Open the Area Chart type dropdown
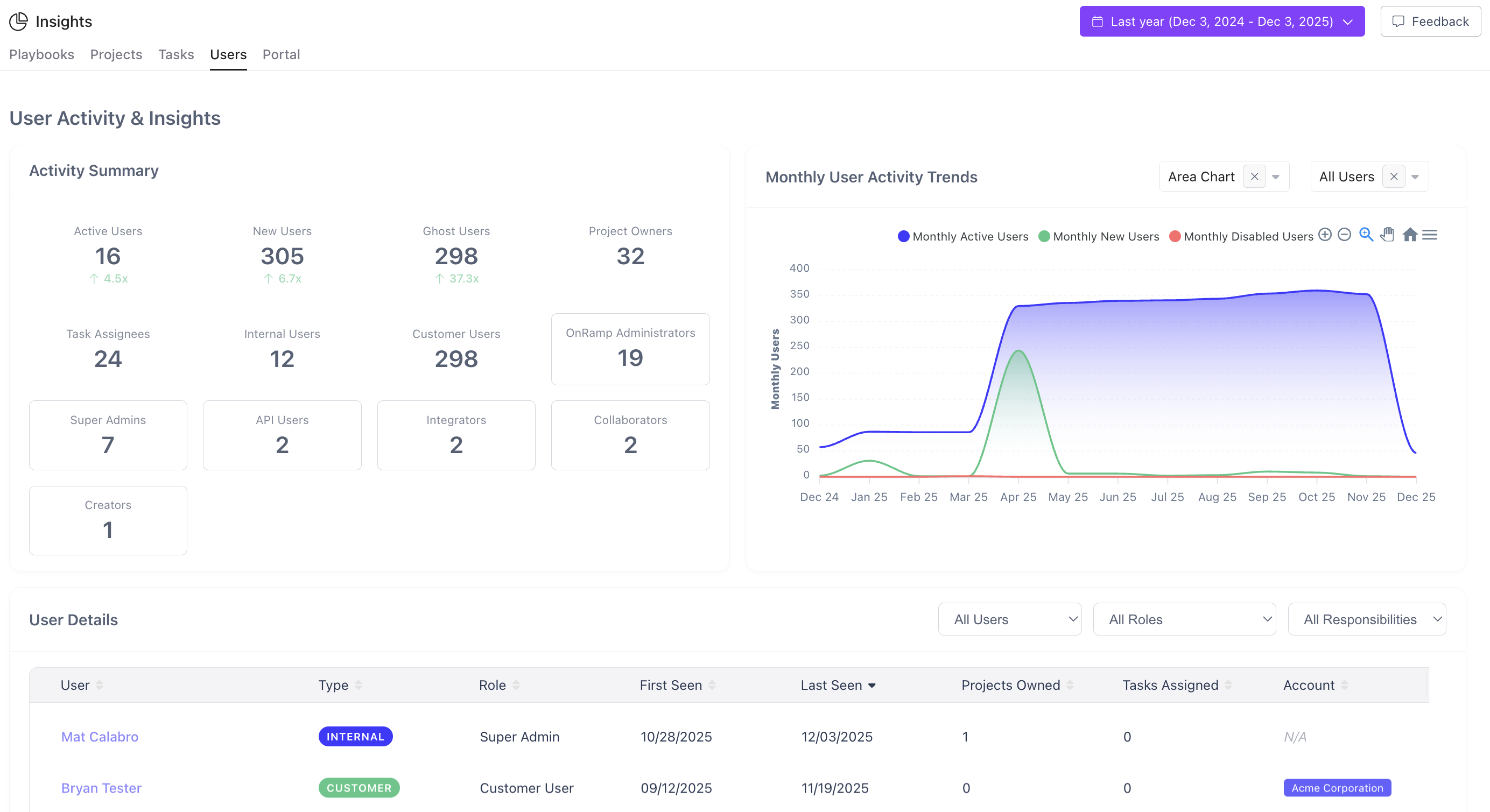 [1275, 176]
